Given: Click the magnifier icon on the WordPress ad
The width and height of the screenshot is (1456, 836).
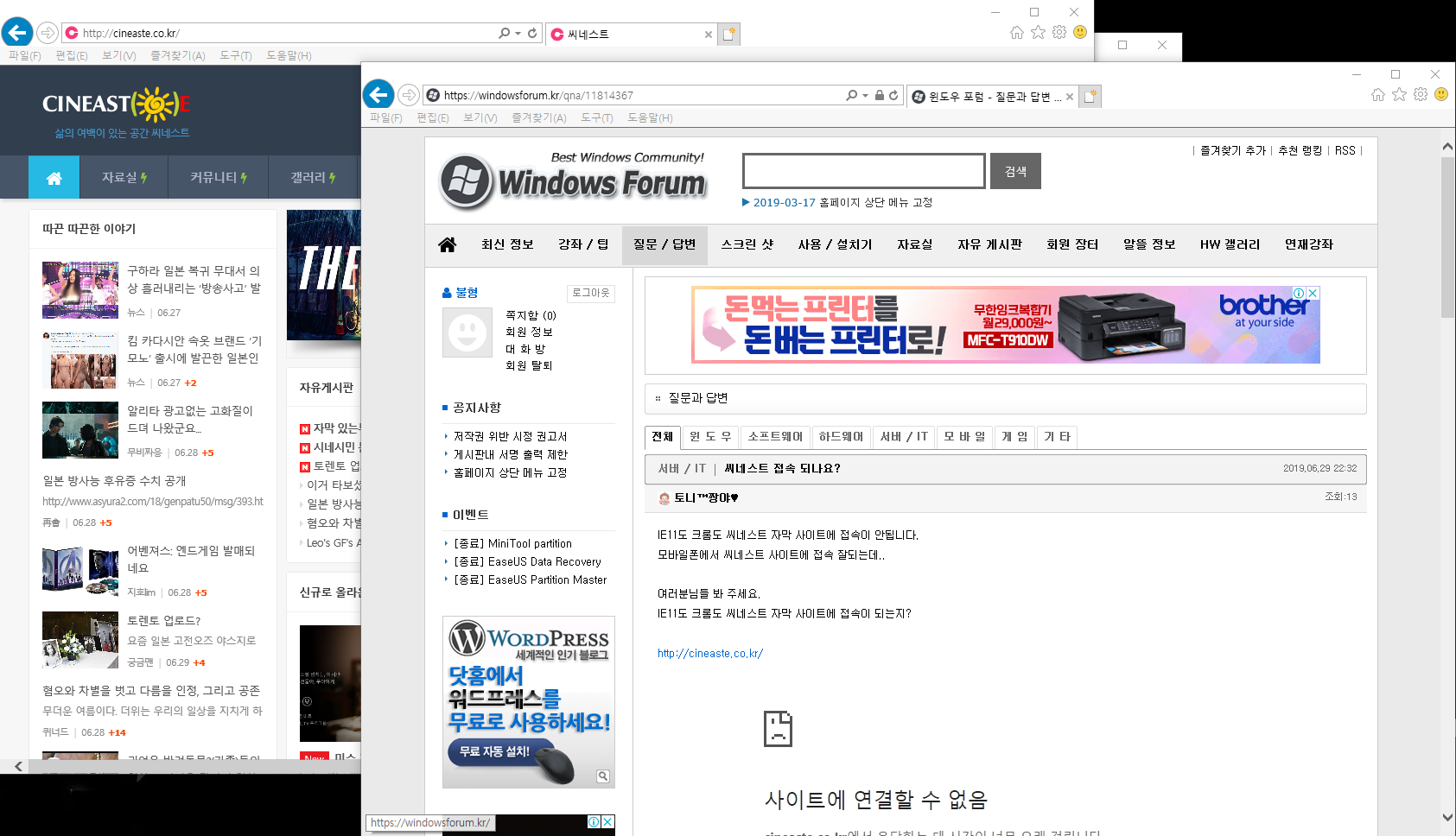Looking at the screenshot, I should (x=603, y=776).
